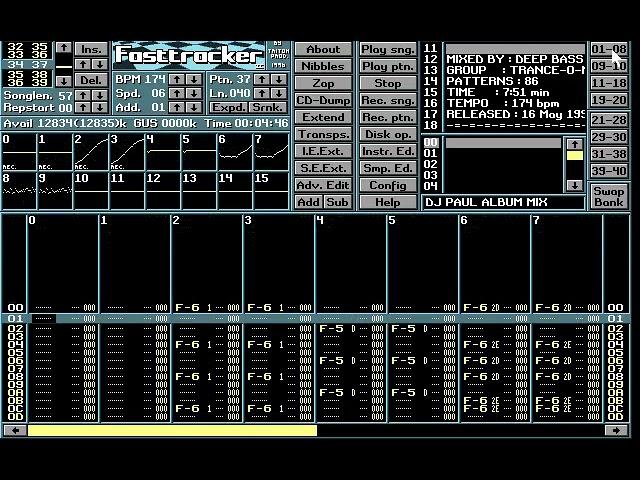Click the yellow horizontal channel scrollbar

172,430
